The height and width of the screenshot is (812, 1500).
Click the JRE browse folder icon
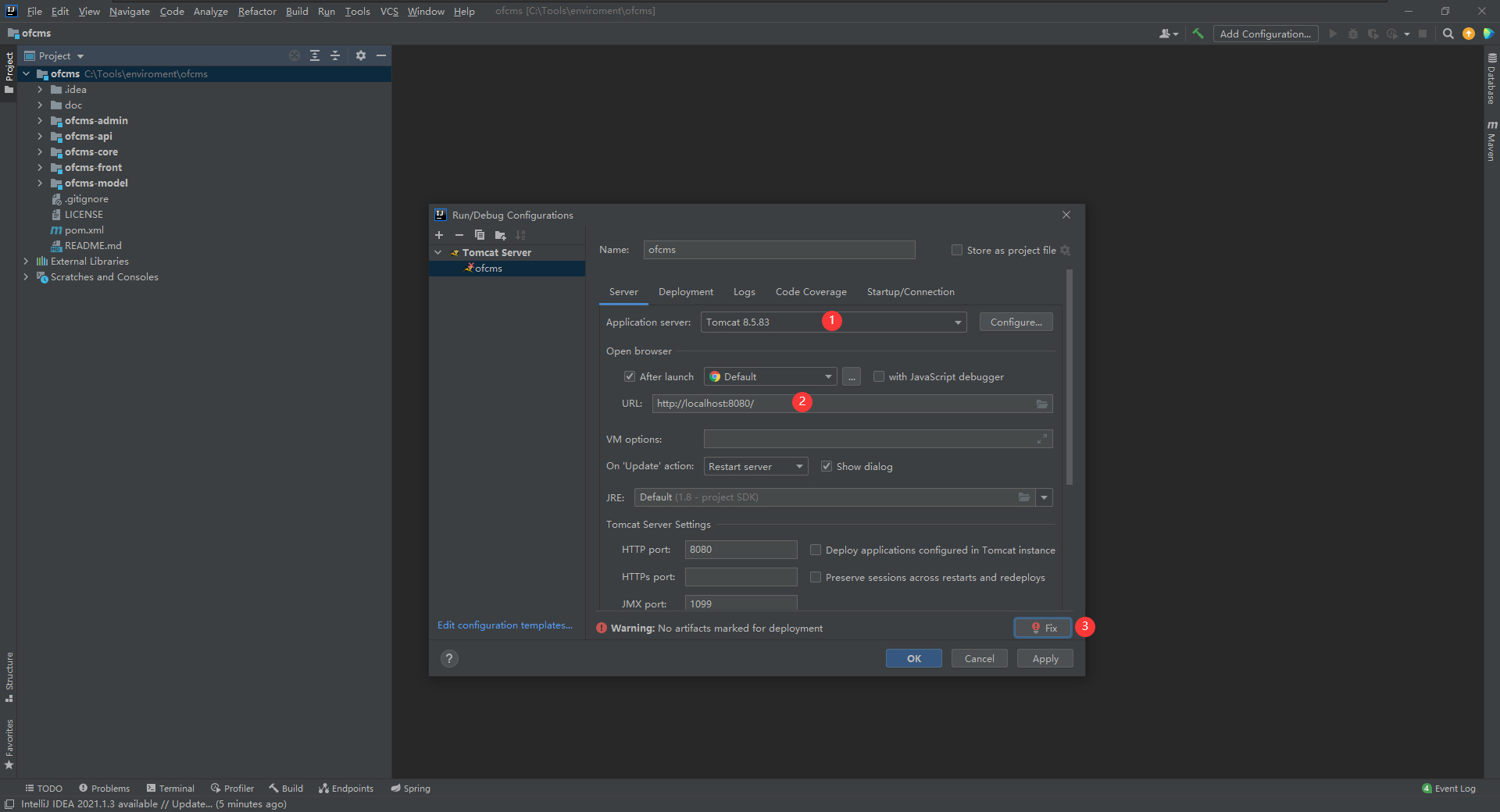click(1024, 497)
